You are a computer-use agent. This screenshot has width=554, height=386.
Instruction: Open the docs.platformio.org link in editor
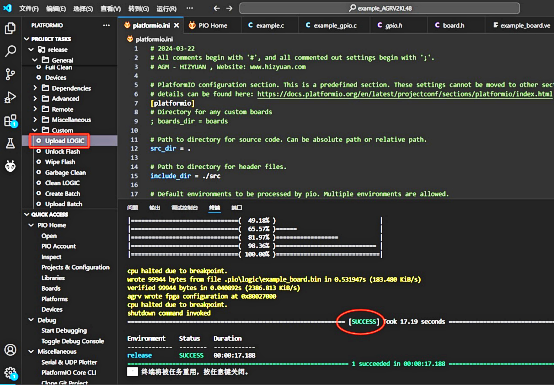pyautogui.click(x=405, y=94)
